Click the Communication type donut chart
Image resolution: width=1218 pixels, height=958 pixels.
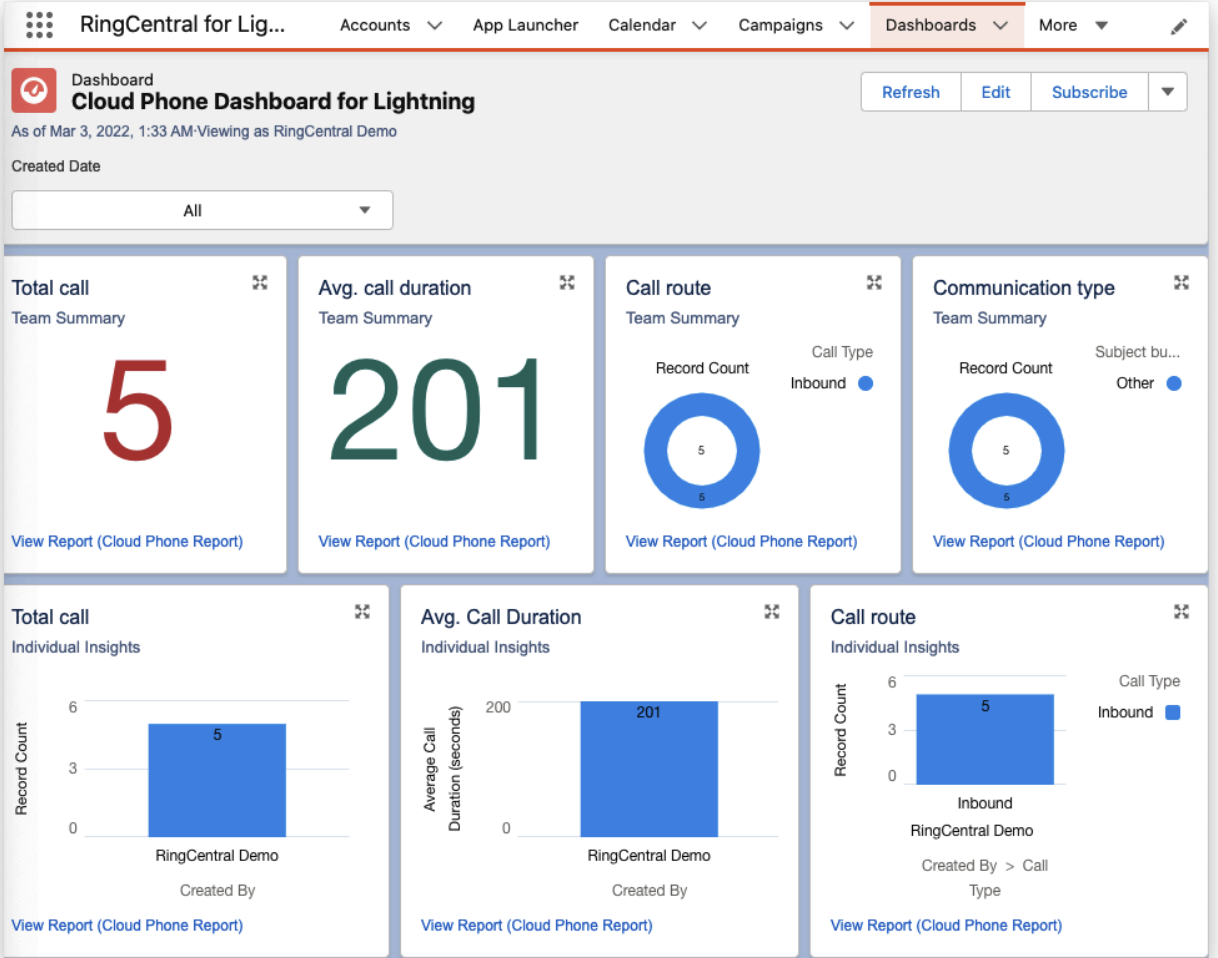coord(1006,450)
